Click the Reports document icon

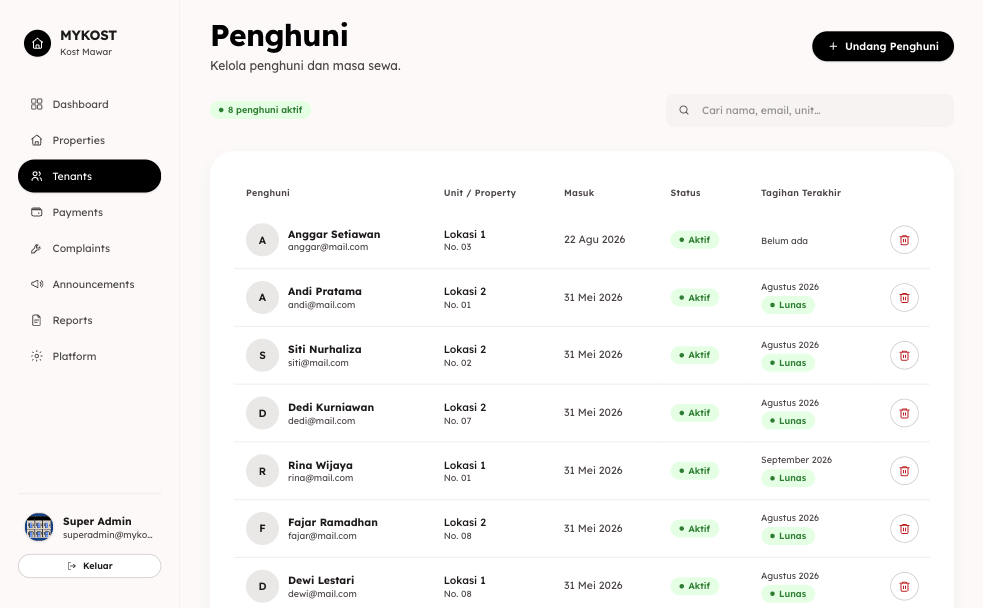pos(37,320)
